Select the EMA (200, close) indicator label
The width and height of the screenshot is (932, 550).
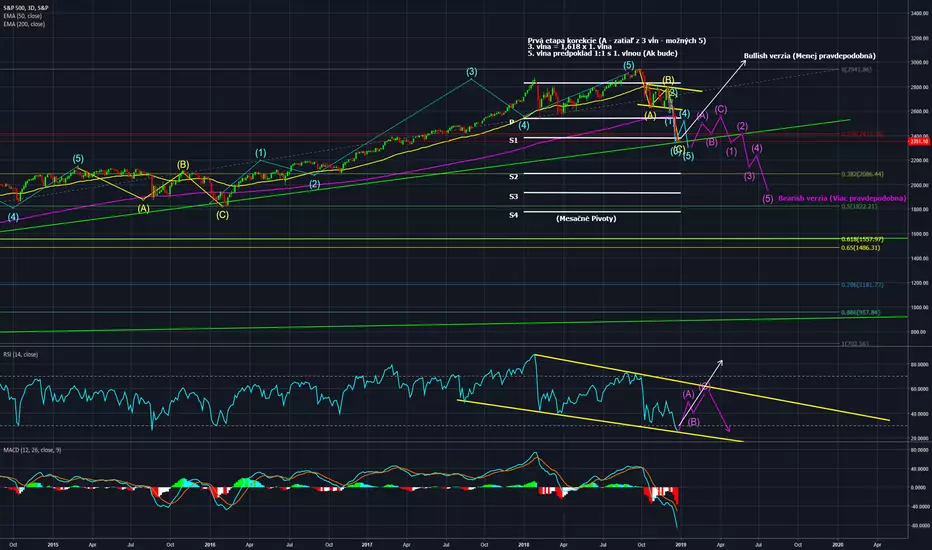point(24,24)
